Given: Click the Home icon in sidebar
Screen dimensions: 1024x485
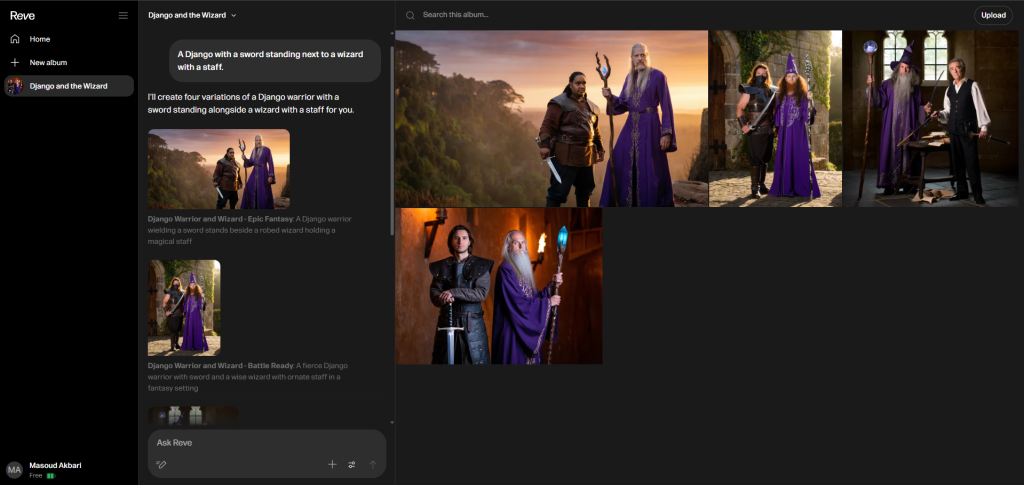Looking at the screenshot, I should click(x=15, y=39).
